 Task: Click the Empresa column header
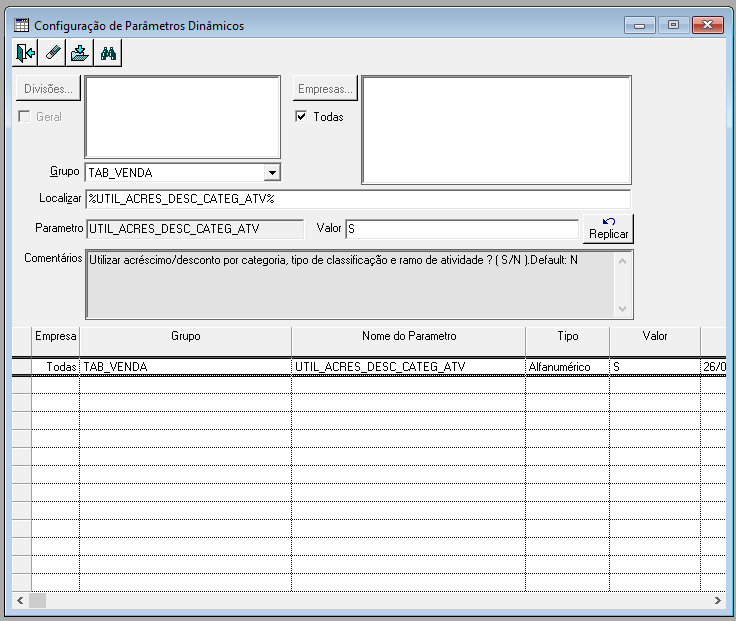(x=55, y=341)
